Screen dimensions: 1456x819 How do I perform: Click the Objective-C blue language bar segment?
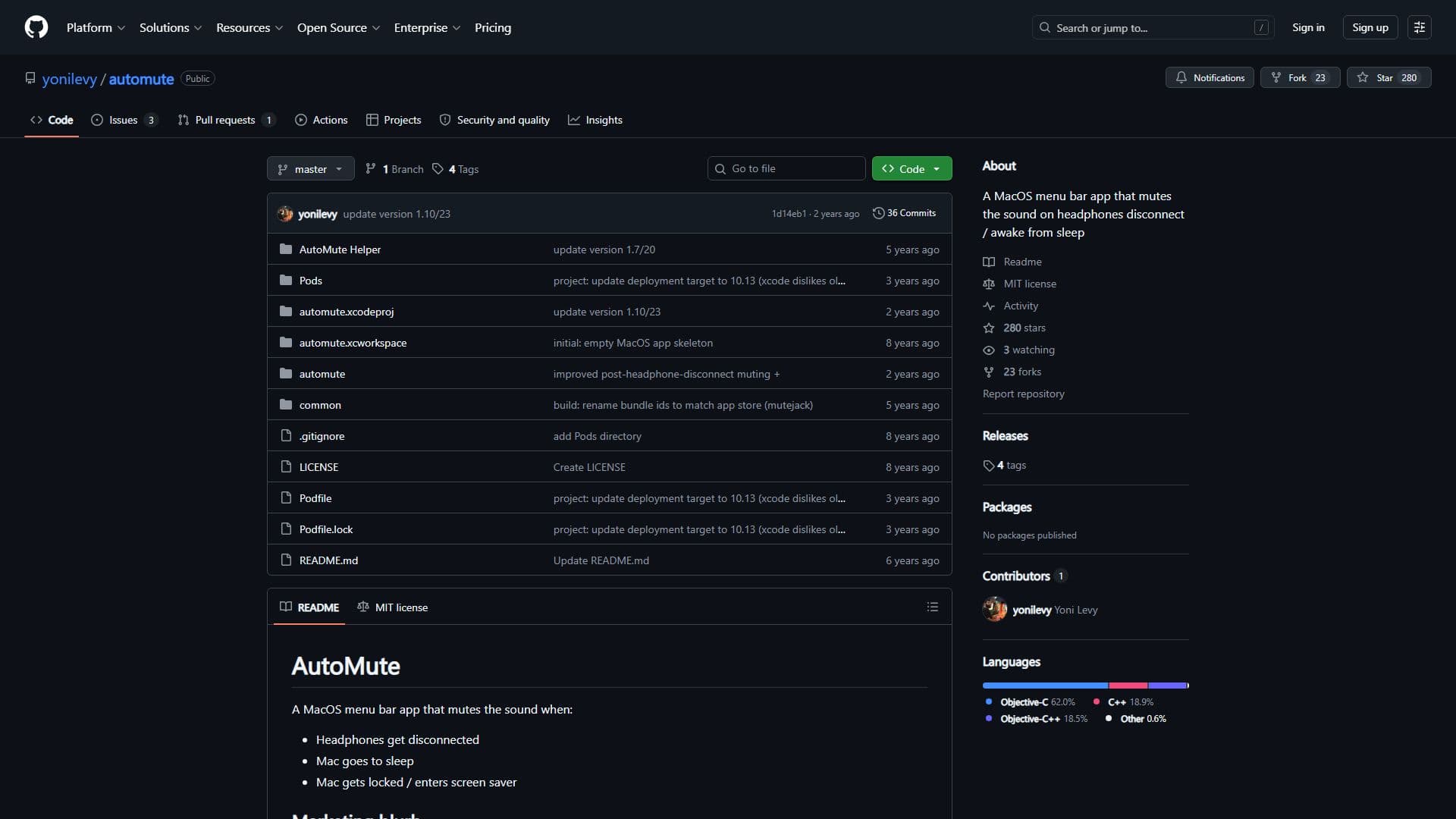[1045, 686]
